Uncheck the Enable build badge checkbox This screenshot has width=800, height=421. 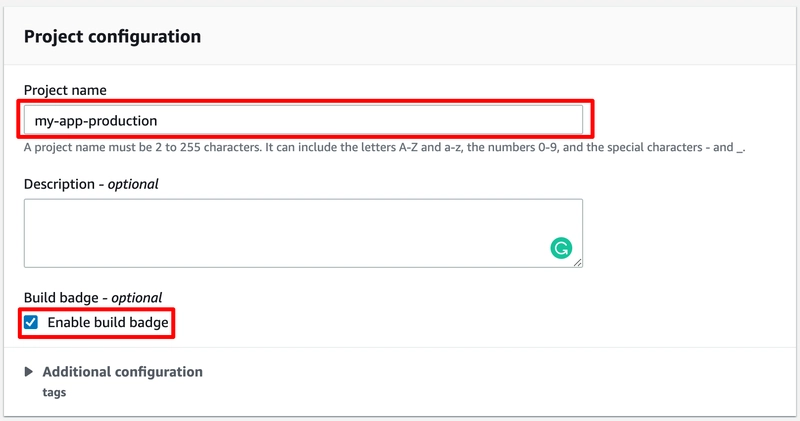click(x=31, y=322)
